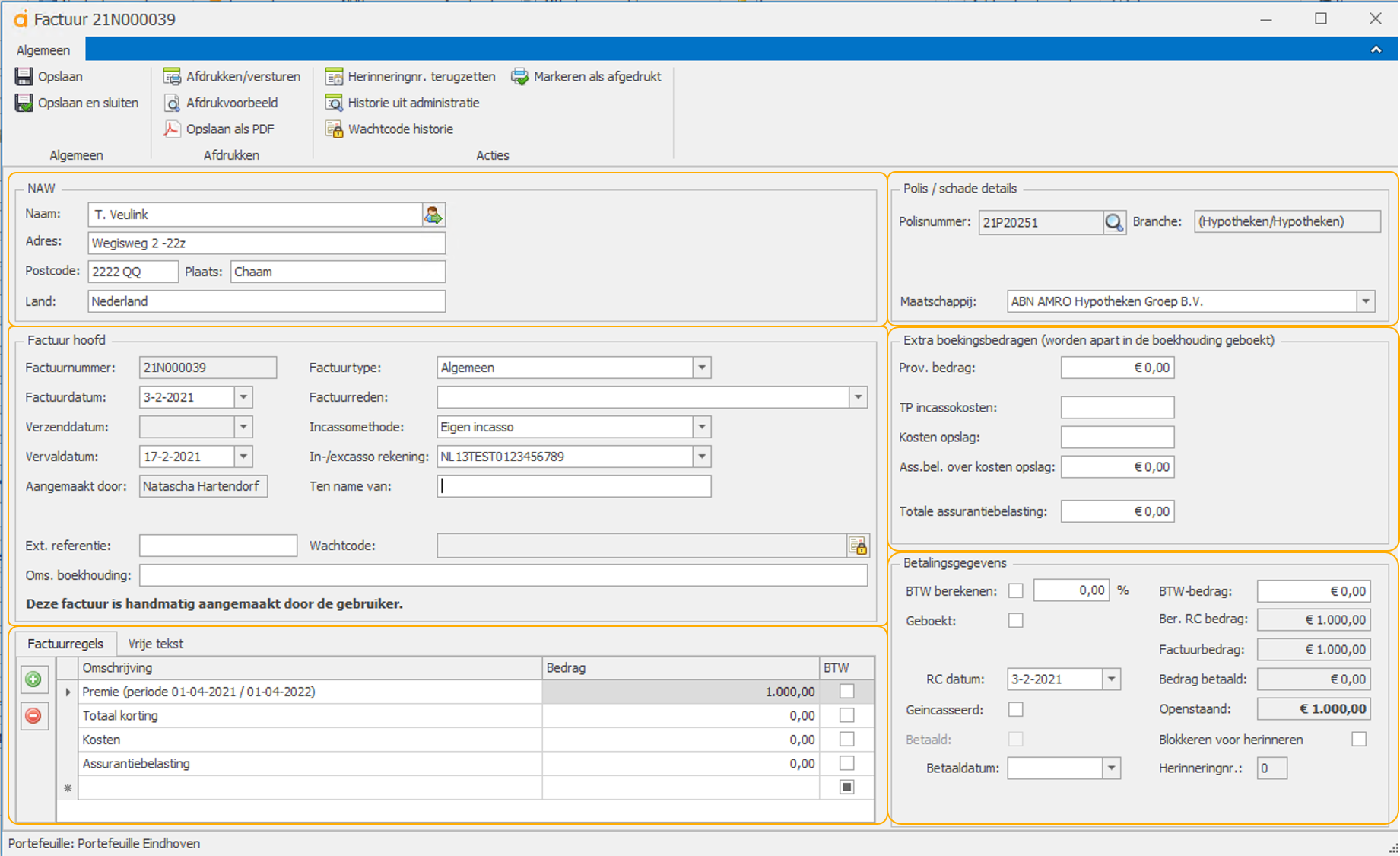Screen dimensions: 1400x856
Task: Open the Factuurdatum date dropdown
Action: tap(243, 397)
